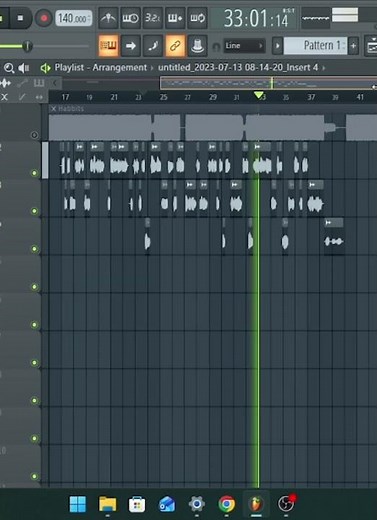Open the pattern selector arrow menu
This screenshot has height=520, width=377.
tap(277, 46)
